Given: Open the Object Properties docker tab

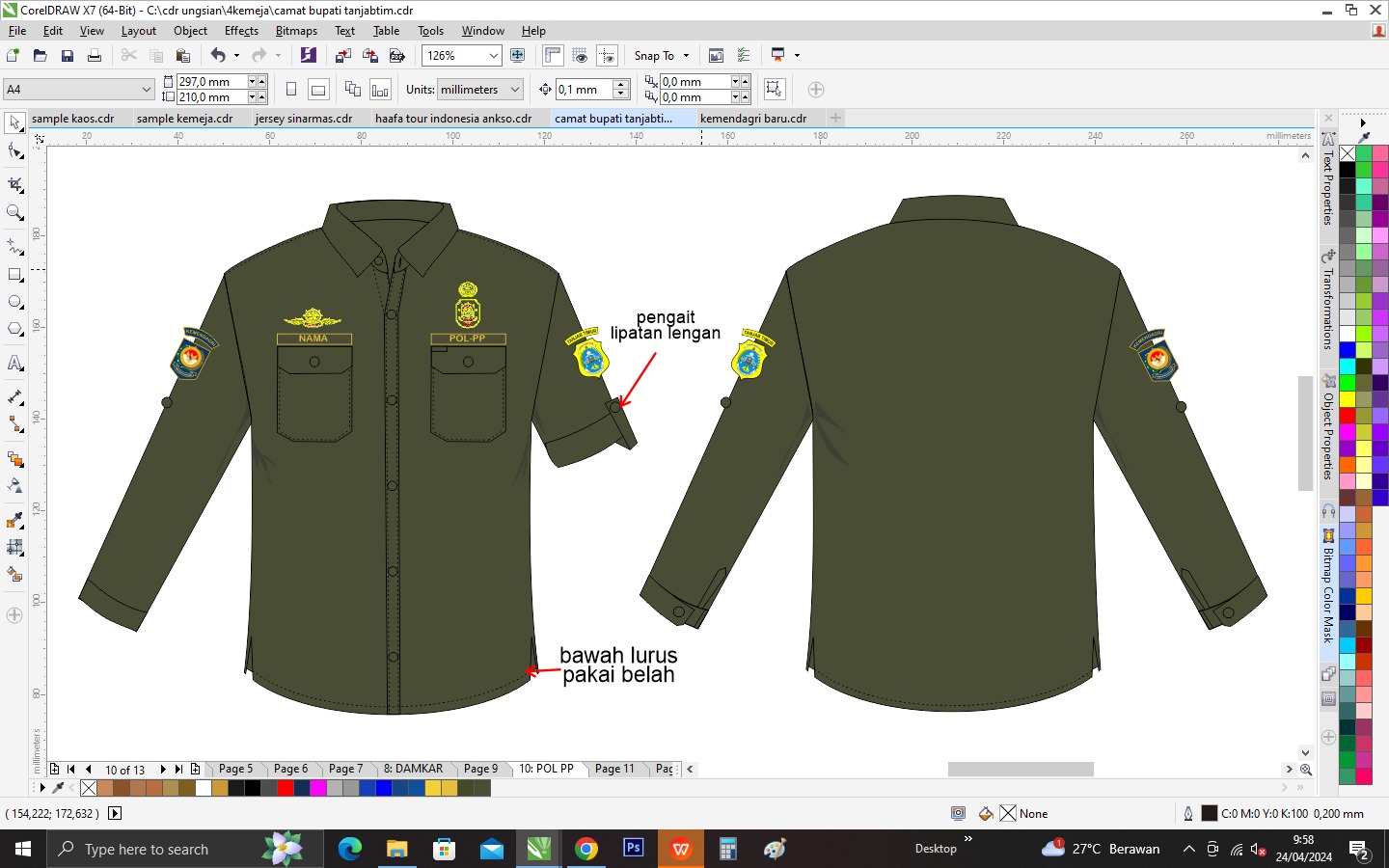Looking at the screenshot, I should [x=1328, y=428].
